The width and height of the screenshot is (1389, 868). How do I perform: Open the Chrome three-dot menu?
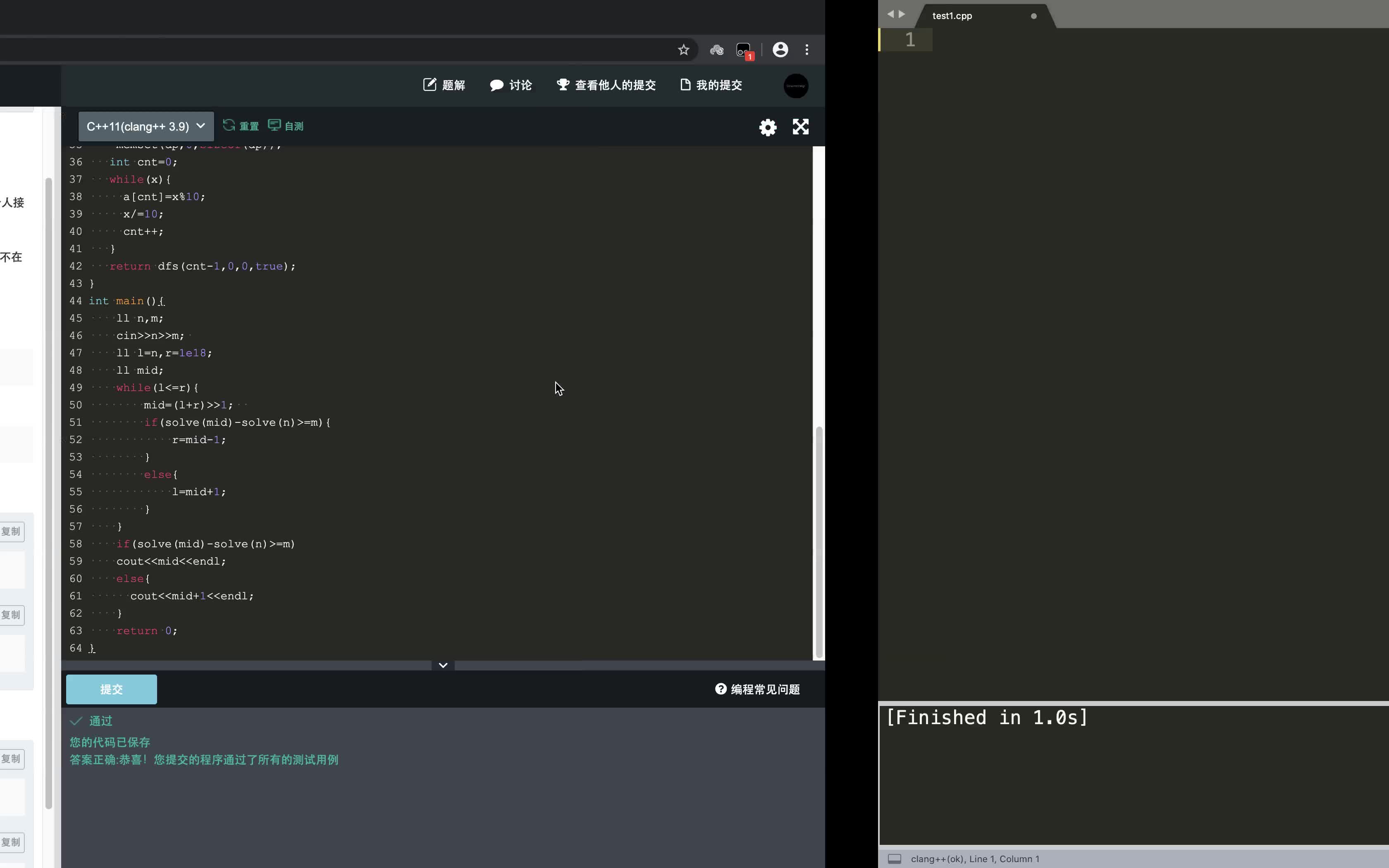pos(807,50)
